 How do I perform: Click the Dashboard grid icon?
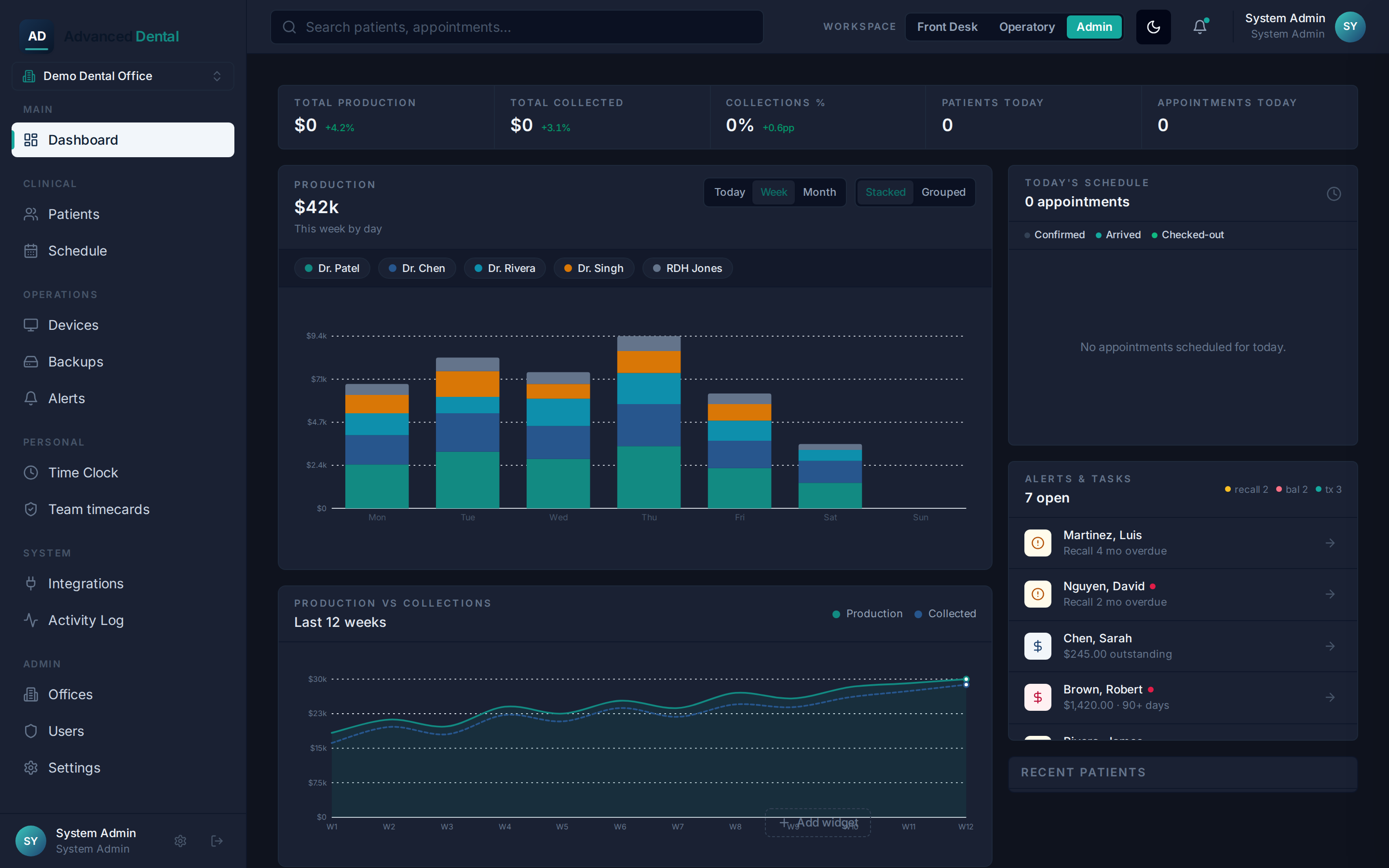[31, 139]
